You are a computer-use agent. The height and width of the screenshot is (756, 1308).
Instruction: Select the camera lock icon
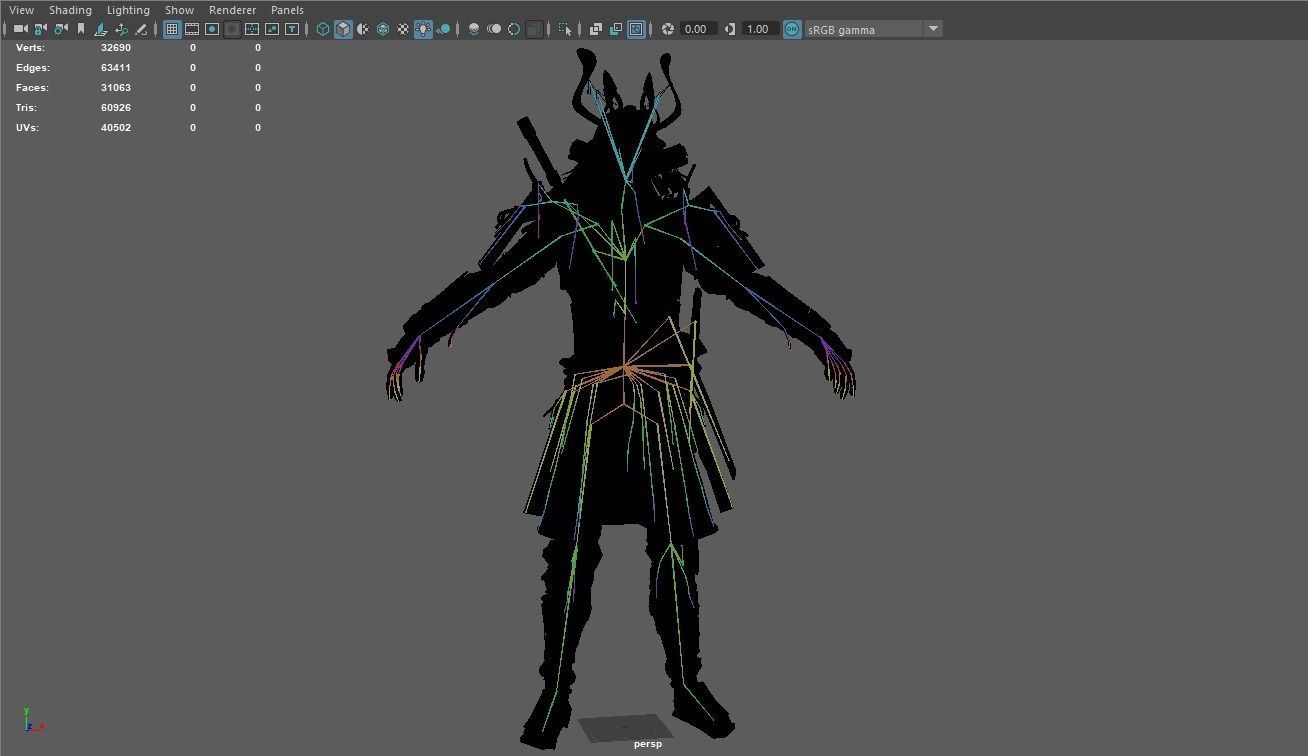pos(40,29)
